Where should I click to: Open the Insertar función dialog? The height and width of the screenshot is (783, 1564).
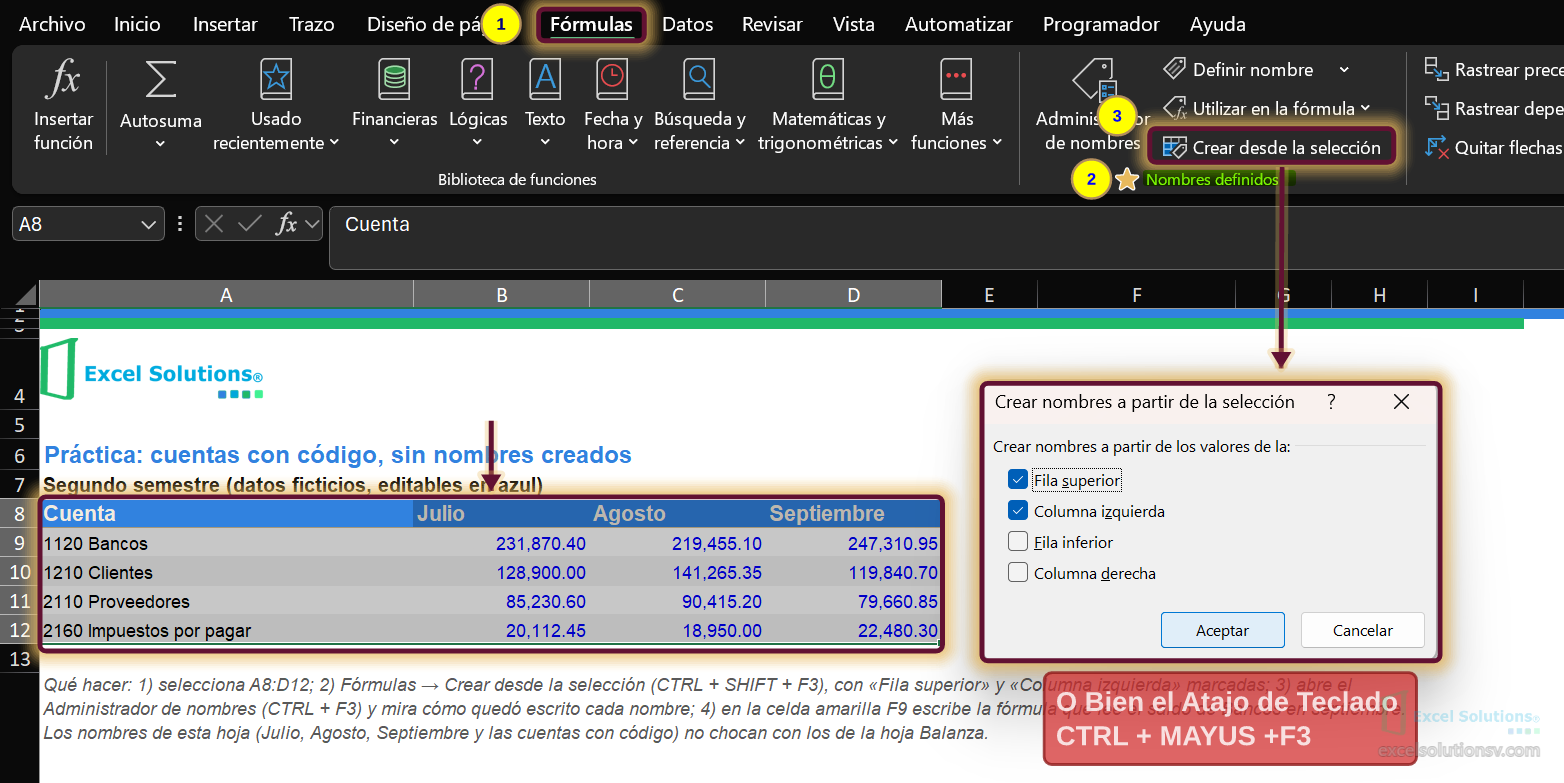click(x=63, y=105)
